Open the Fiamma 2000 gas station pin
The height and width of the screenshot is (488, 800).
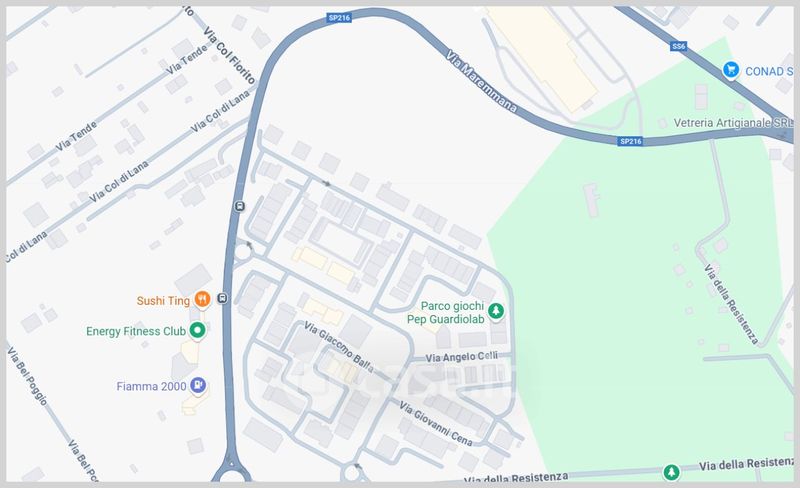click(198, 385)
